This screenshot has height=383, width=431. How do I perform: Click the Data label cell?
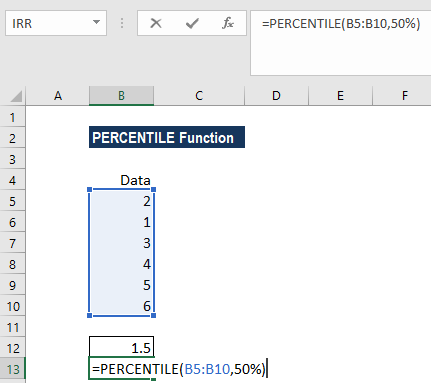(121, 180)
